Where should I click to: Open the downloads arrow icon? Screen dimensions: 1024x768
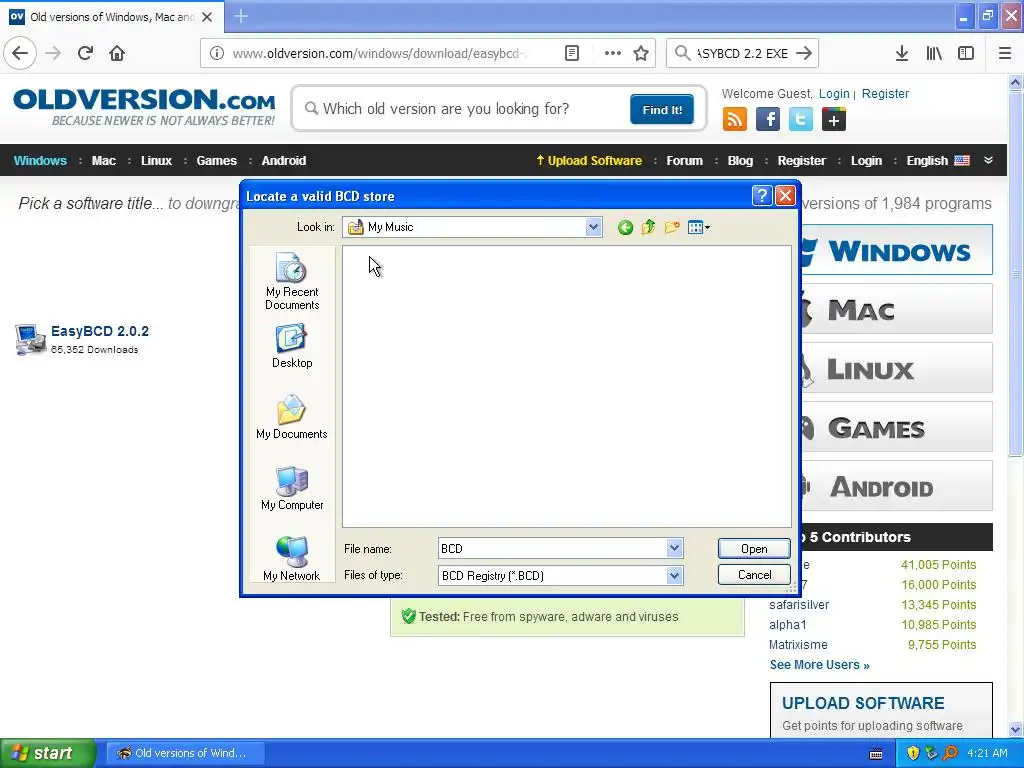pos(901,53)
